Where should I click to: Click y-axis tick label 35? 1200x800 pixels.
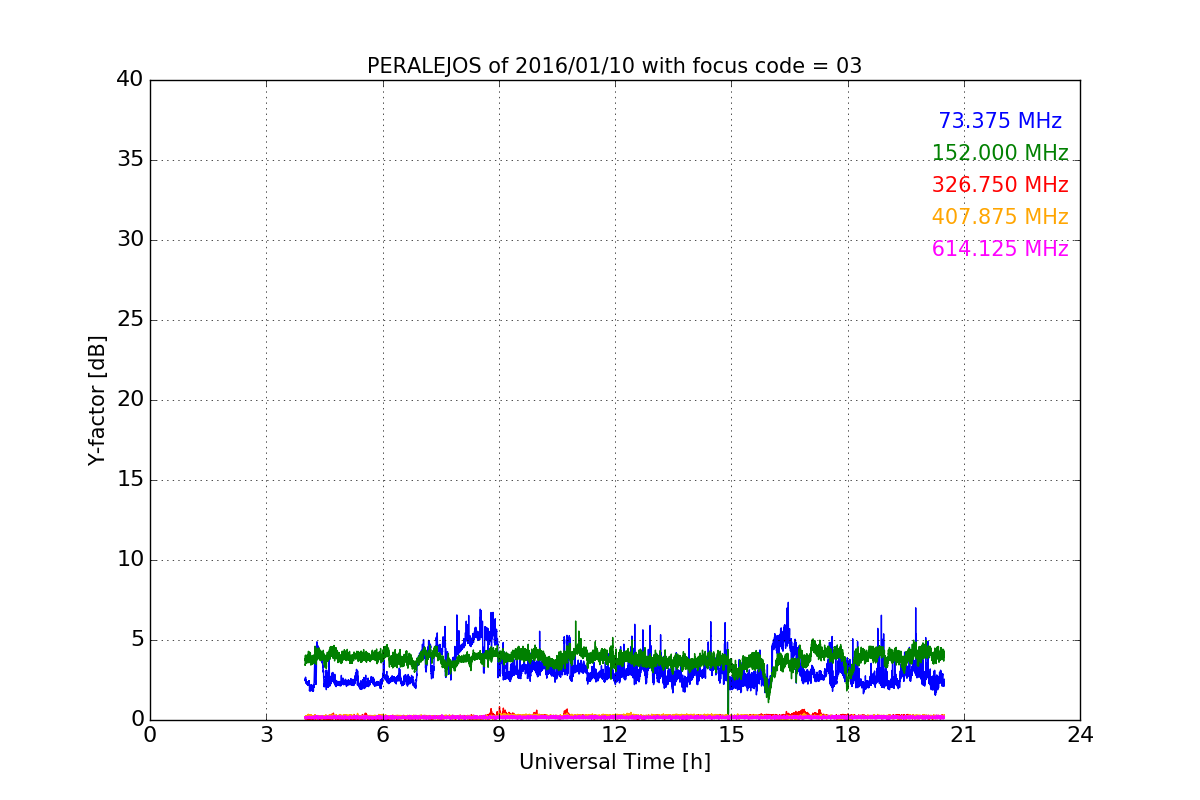pos(130,160)
